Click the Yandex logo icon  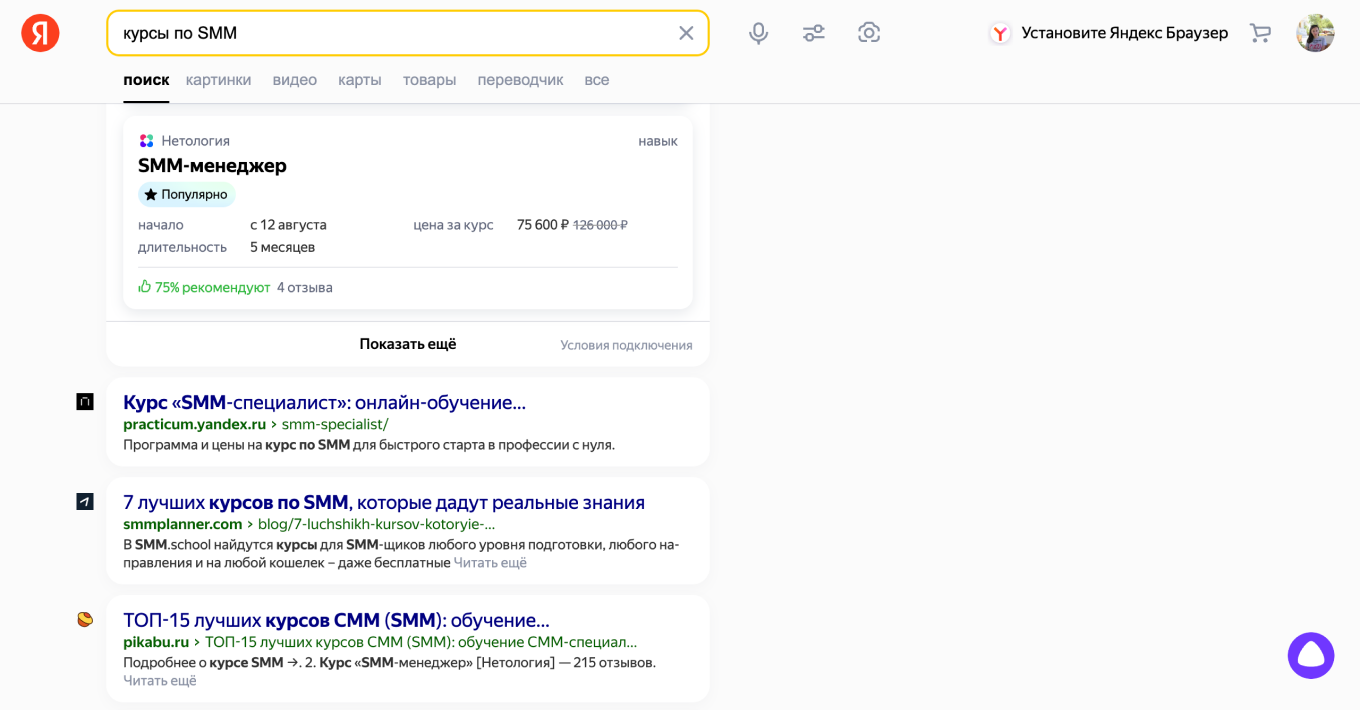40,33
